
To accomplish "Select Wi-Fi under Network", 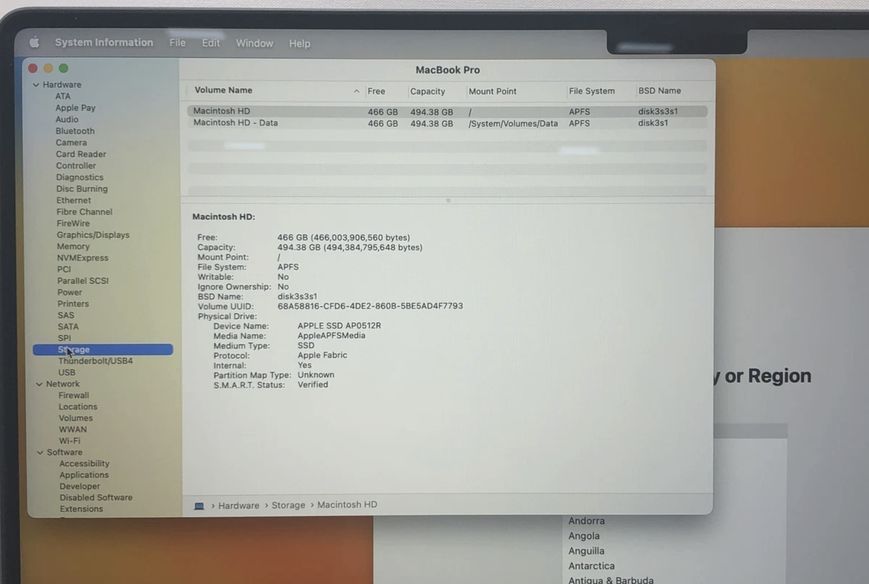I will tap(70, 441).
